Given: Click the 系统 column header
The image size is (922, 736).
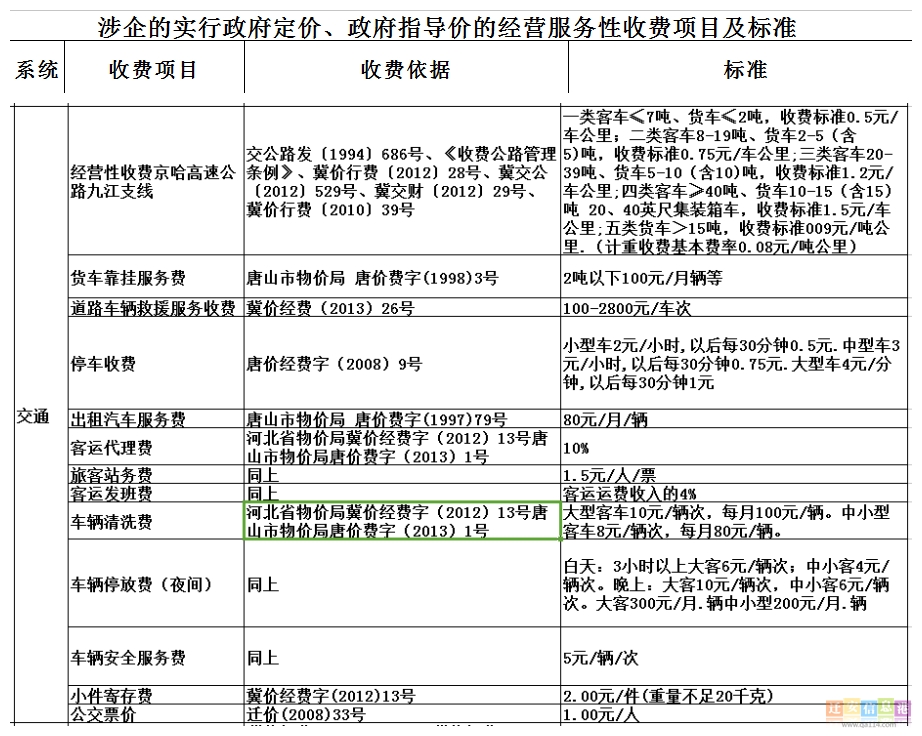Looking at the screenshot, I should 37,70.
